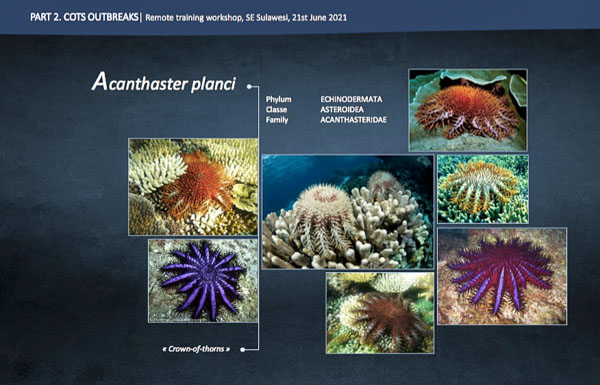Open the bottom brown starfish photo
Image resolution: width=600 pixels, height=385 pixels.
[380, 313]
